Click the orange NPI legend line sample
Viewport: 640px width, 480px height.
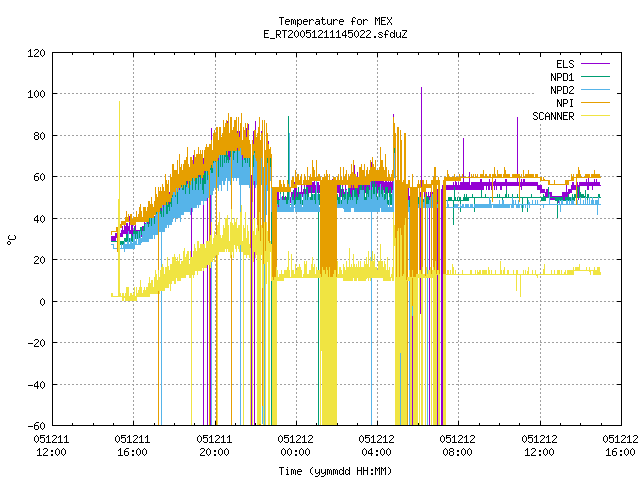click(596, 103)
